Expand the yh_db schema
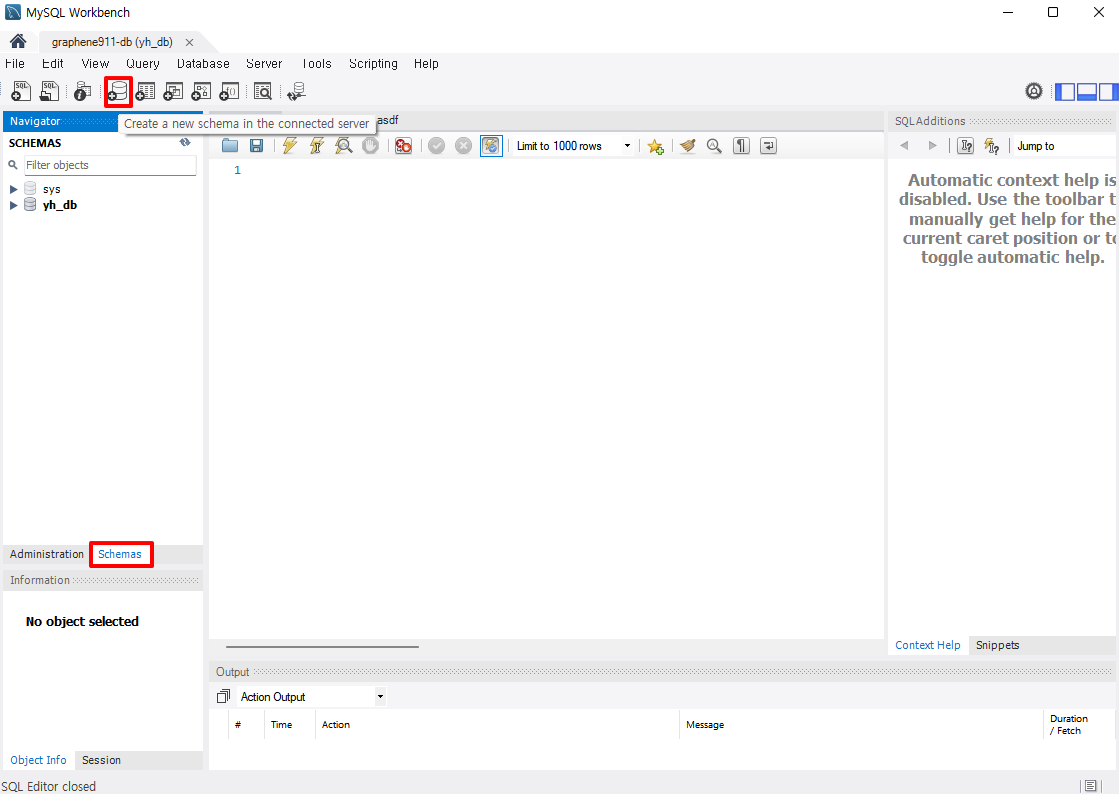The height and width of the screenshot is (794, 1119). click(14, 205)
